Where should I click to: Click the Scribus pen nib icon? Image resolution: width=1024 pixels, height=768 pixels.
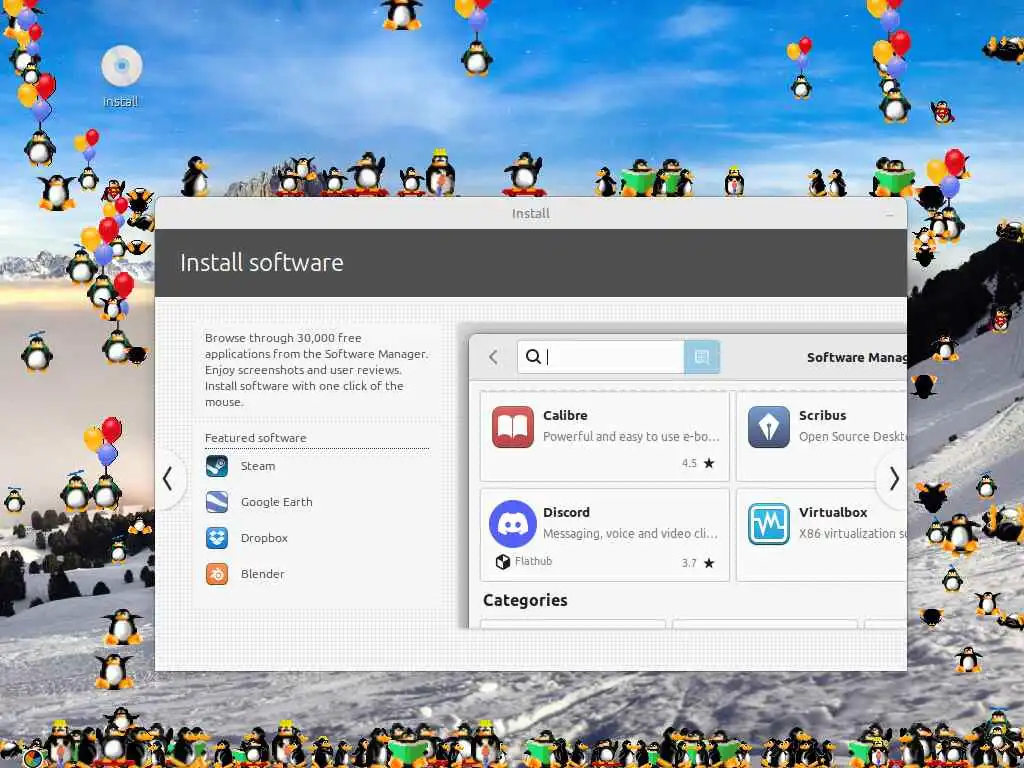pyautogui.click(x=769, y=427)
